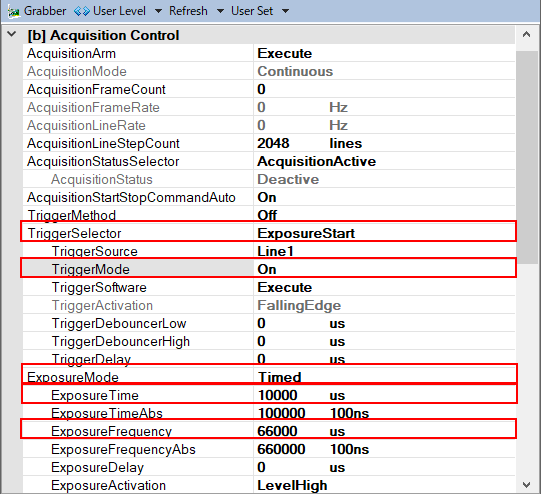
Task: Edit the TriggerDebouncerHigh value
Action: coord(261,341)
